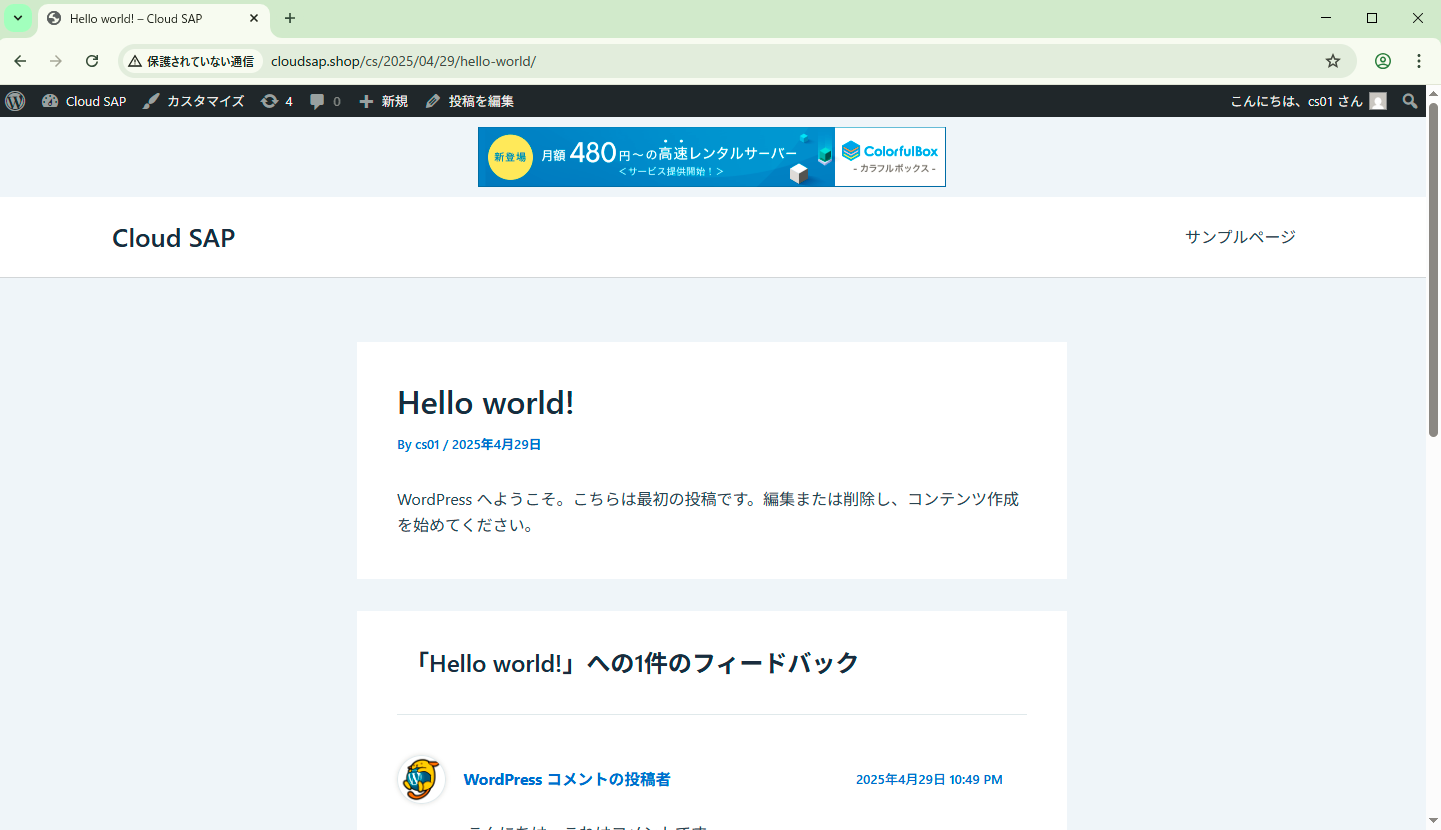Image resolution: width=1441 pixels, height=830 pixels.
Task: Open the Chrome three-dot menu
Action: point(1419,61)
